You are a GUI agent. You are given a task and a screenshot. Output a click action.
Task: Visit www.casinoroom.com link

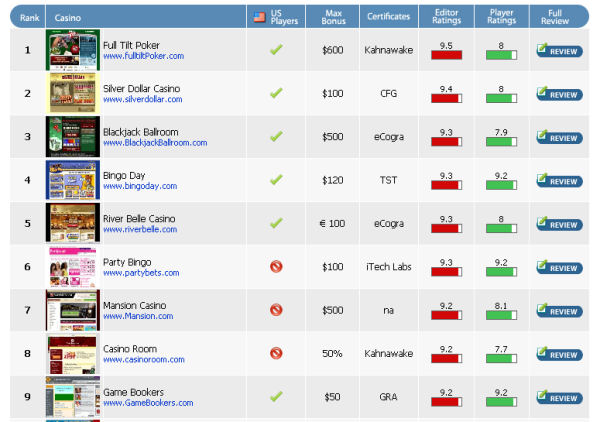(144, 360)
